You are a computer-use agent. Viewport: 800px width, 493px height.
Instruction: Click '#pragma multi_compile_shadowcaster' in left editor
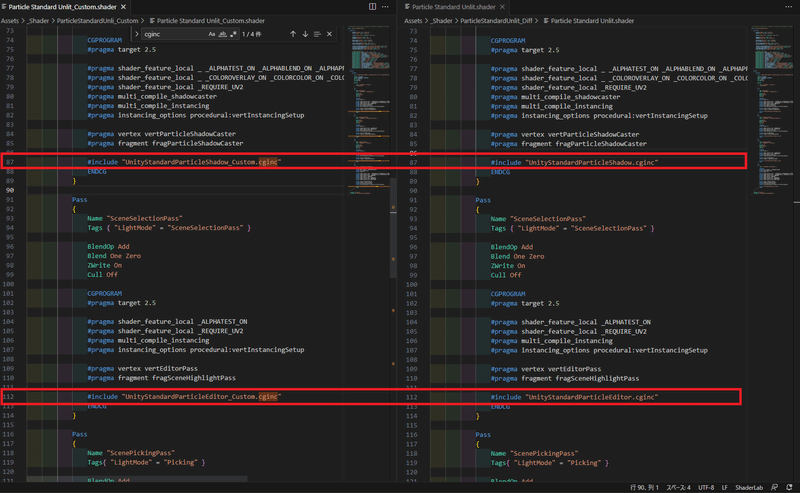(x=152, y=96)
